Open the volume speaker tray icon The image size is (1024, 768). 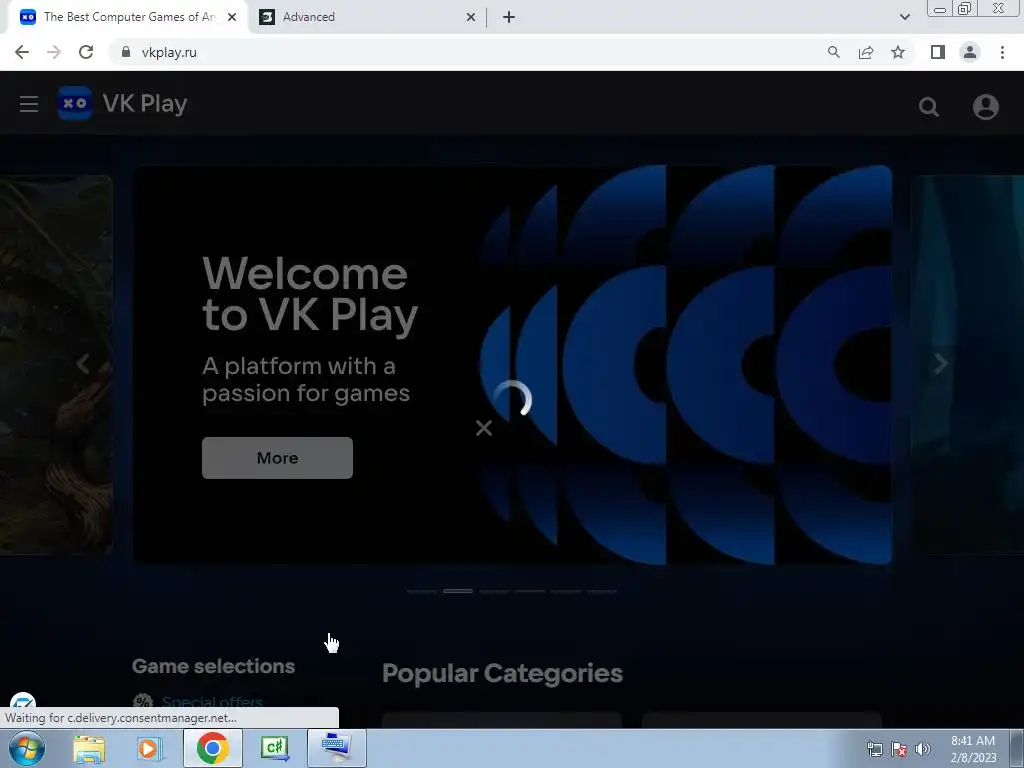pos(922,749)
